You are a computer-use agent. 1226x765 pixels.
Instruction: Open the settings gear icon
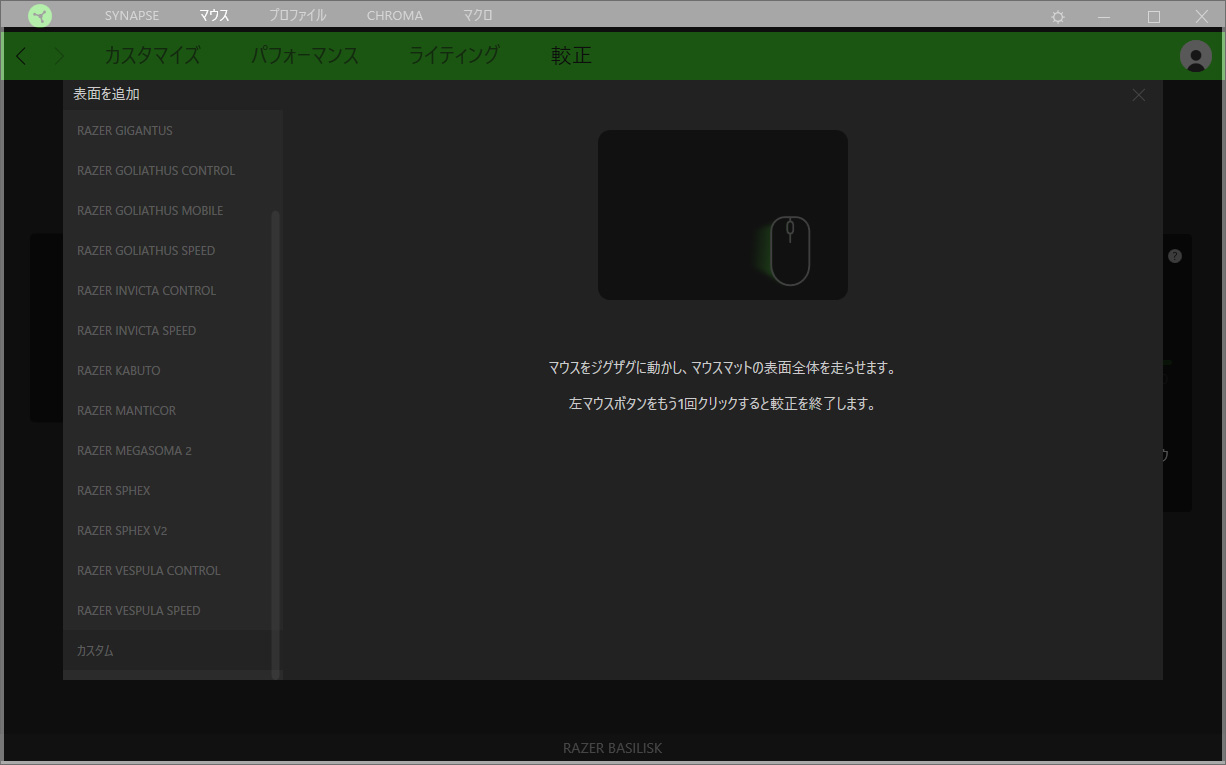point(1058,17)
